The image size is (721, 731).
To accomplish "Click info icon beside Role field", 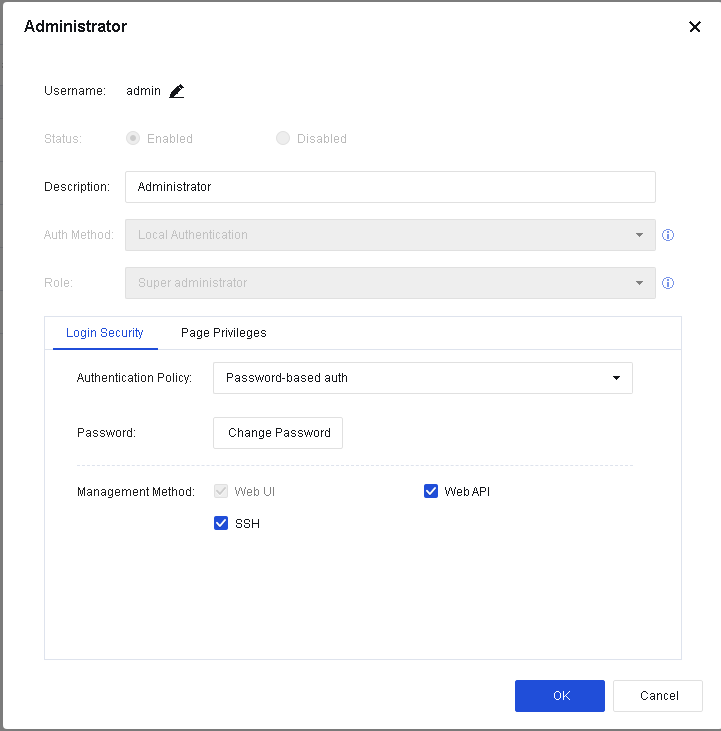I will click(668, 283).
